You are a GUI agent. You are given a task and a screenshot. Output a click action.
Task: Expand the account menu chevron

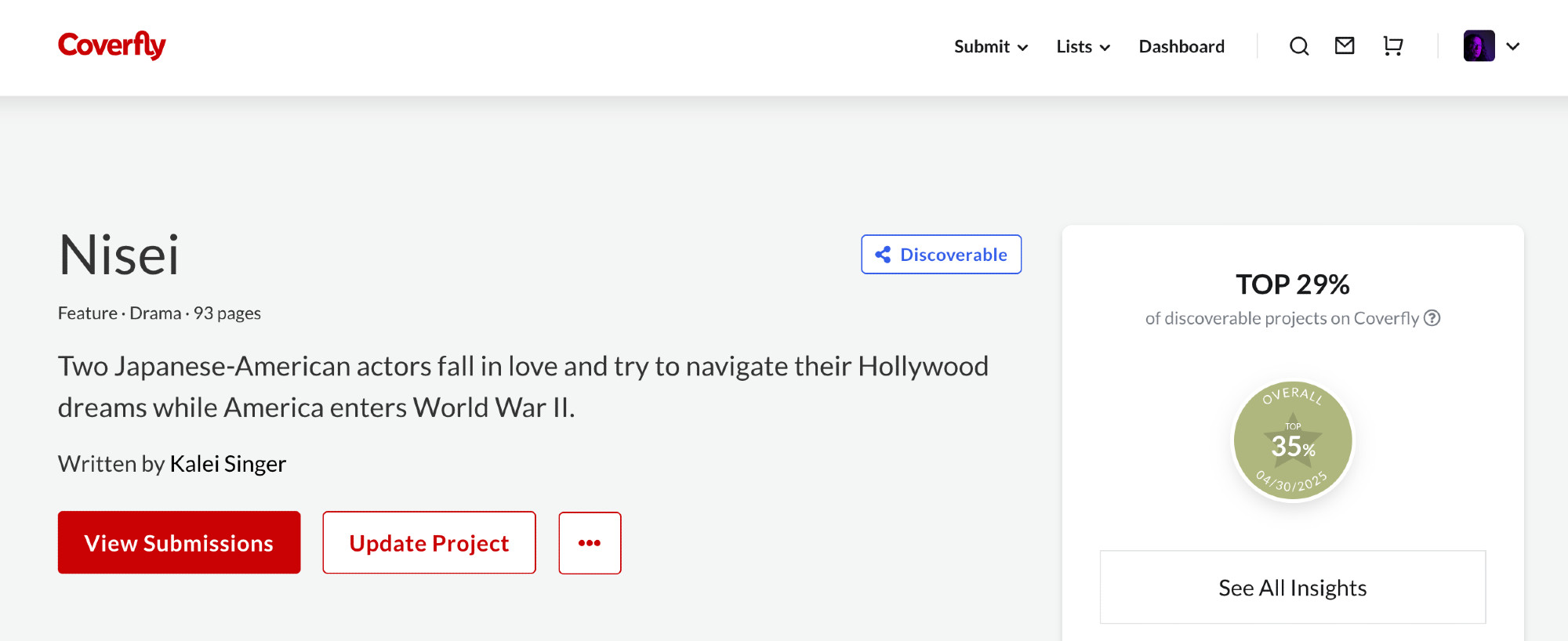[1513, 46]
